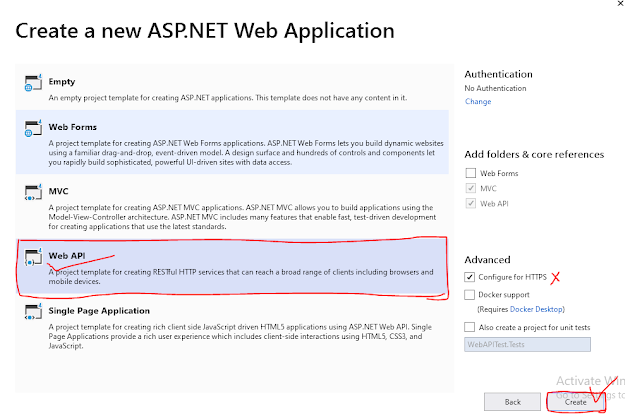Click the Web Forms template icon
Screen dimensions: 625x416
pyautogui.click(x=33, y=128)
